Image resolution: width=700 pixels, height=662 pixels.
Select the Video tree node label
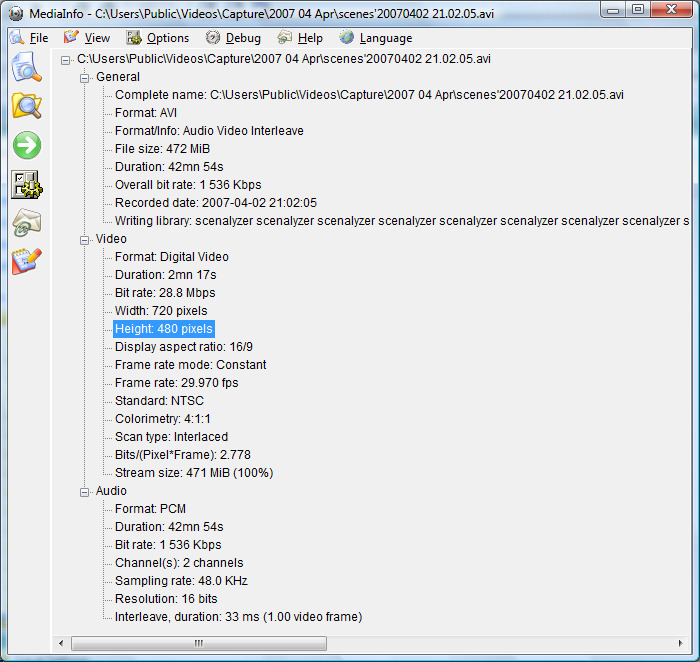pyautogui.click(x=111, y=239)
